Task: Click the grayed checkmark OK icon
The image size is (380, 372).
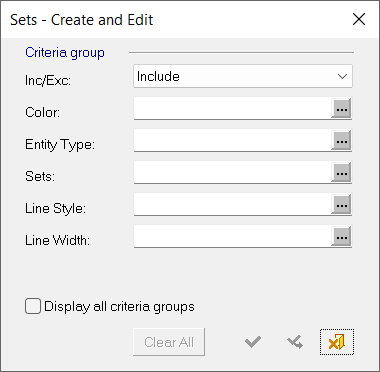Action: [253, 342]
